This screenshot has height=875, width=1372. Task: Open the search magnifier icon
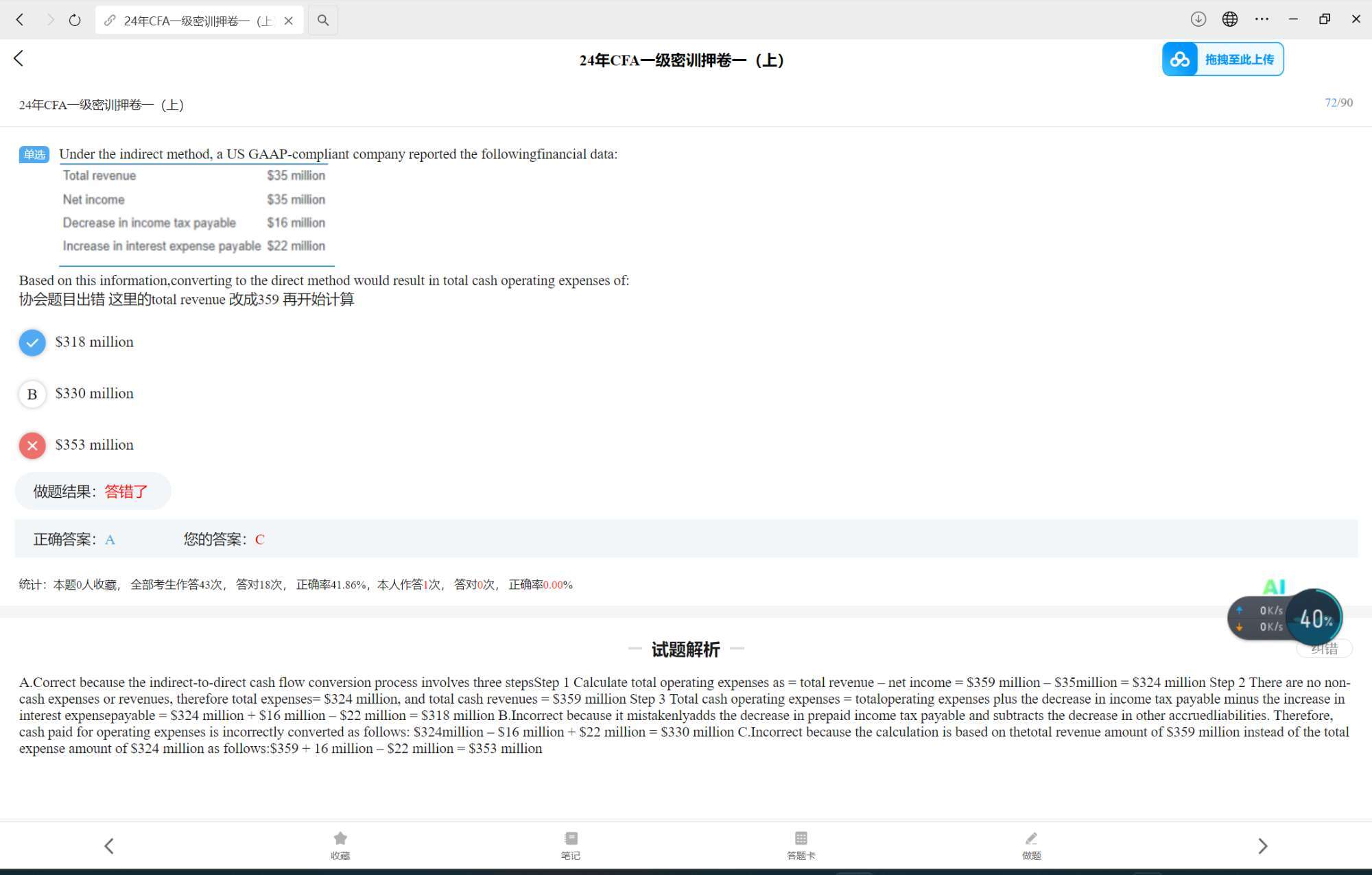coord(323,21)
